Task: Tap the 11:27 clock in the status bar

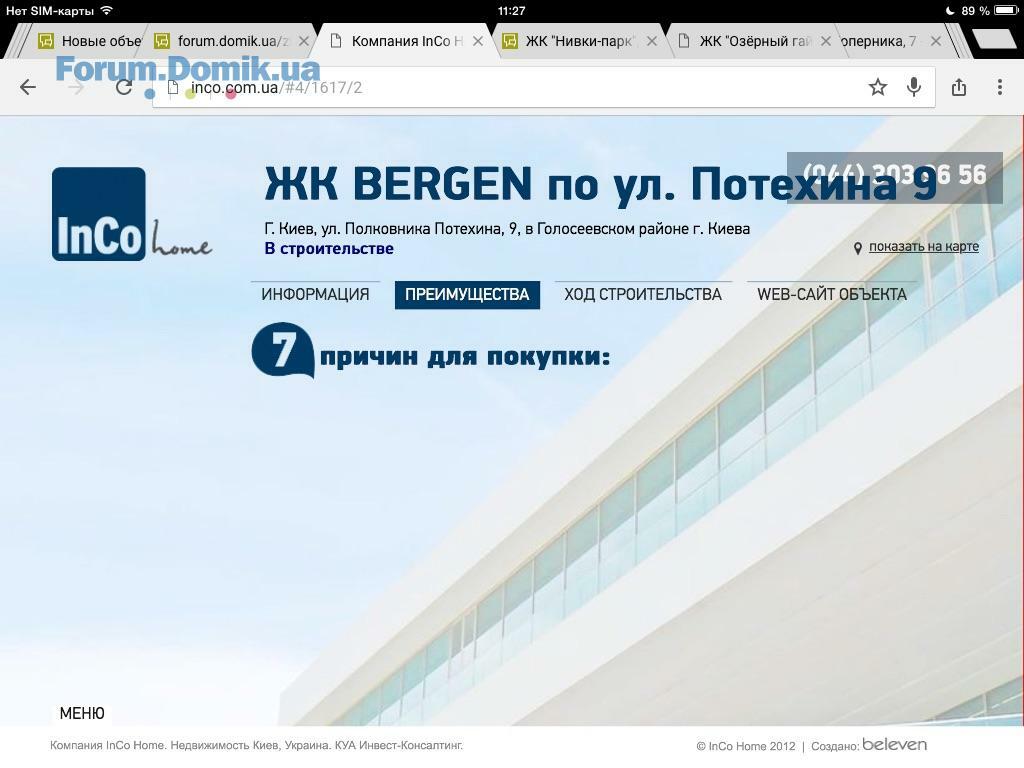Action: coord(511,10)
